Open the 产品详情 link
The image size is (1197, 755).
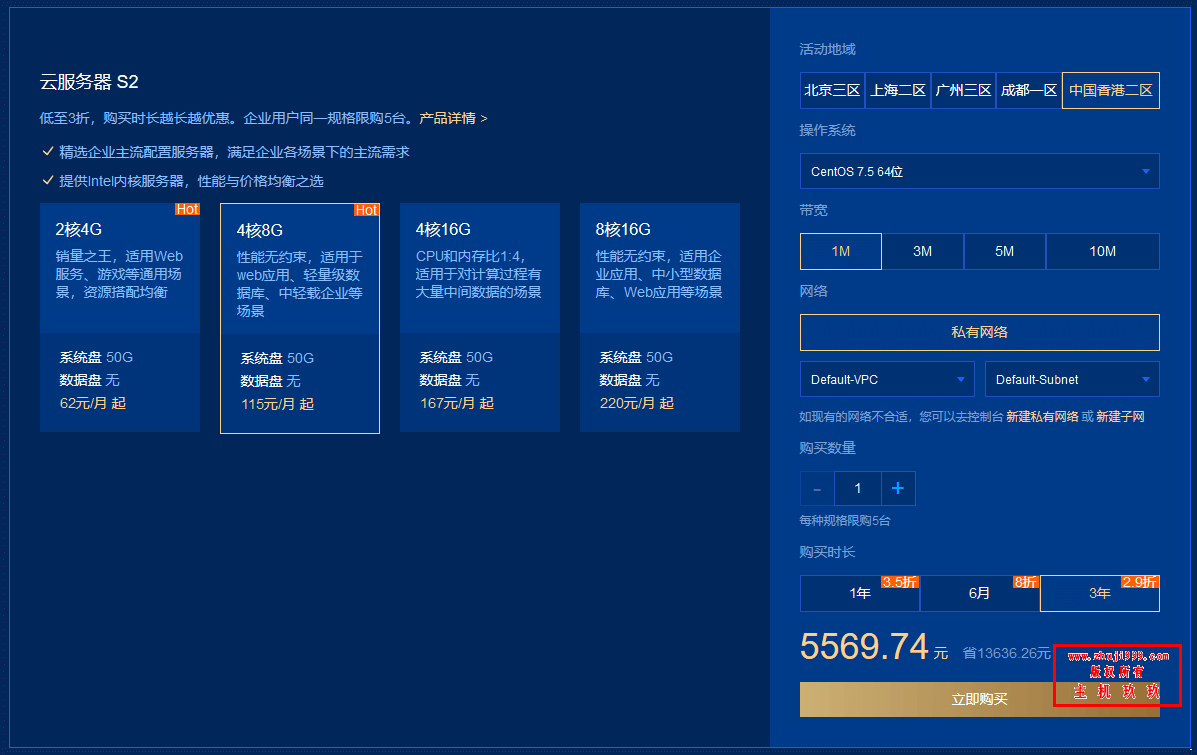[453, 118]
